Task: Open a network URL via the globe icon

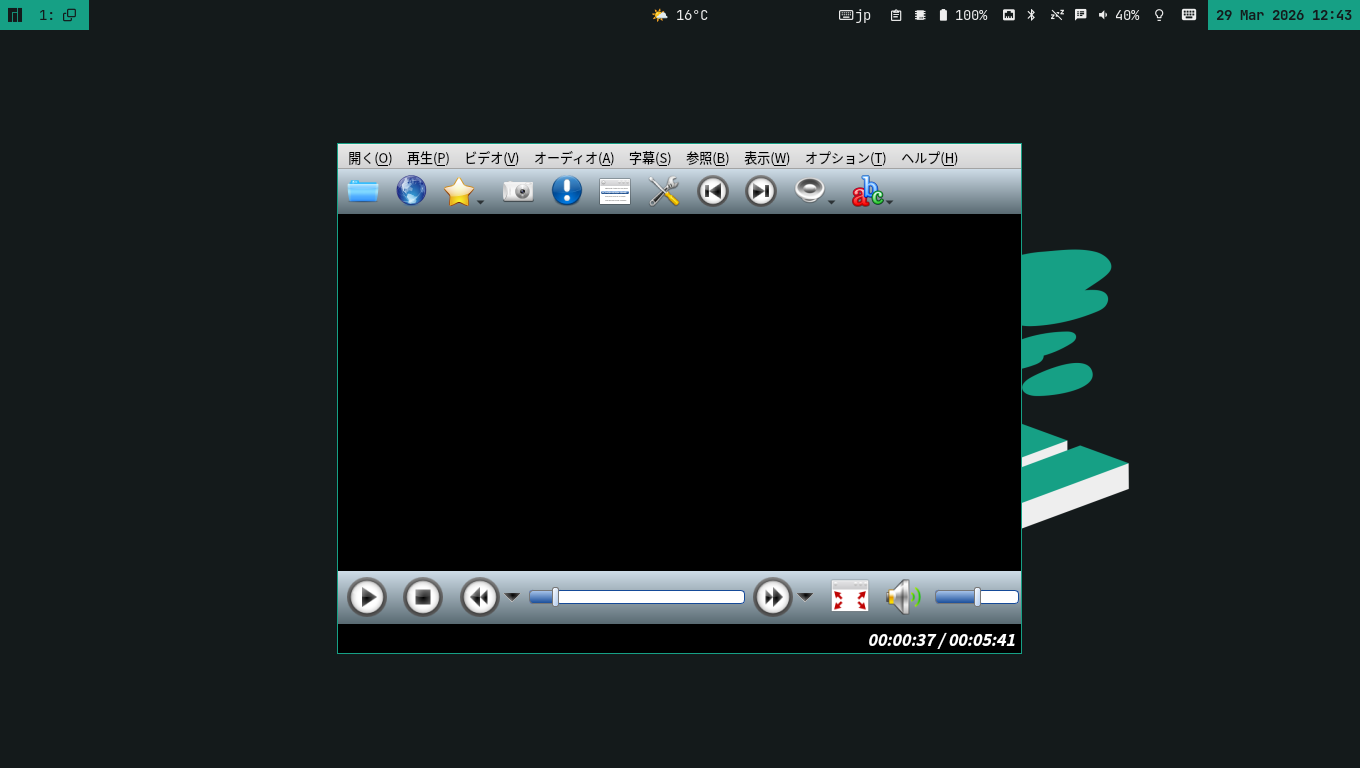Action: tap(411, 191)
